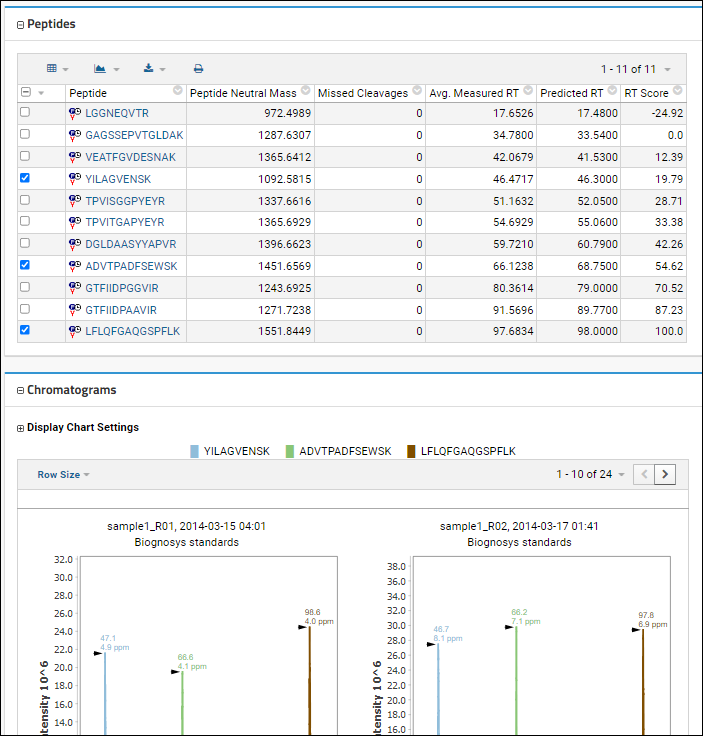Collapse the Chromatograms section

[20, 391]
